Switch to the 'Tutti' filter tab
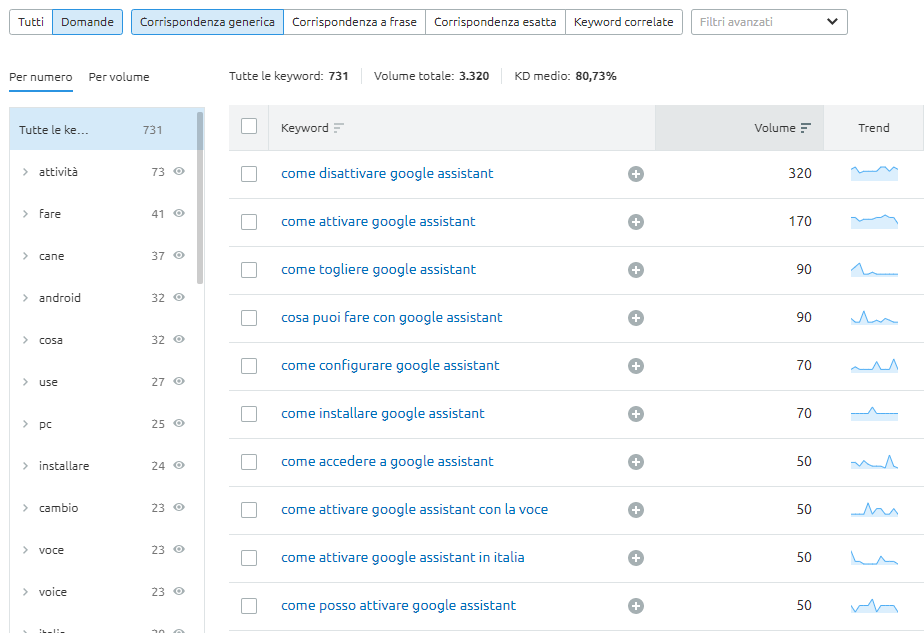Viewport: 924px width, 633px height. click(x=31, y=22)
